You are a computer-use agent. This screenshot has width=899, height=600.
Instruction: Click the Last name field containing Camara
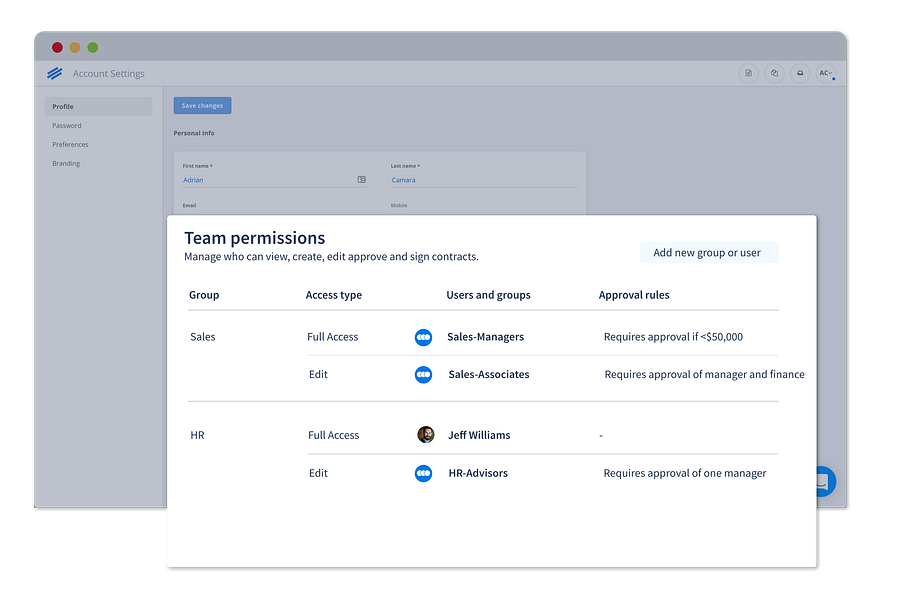[x=484, y=180]
